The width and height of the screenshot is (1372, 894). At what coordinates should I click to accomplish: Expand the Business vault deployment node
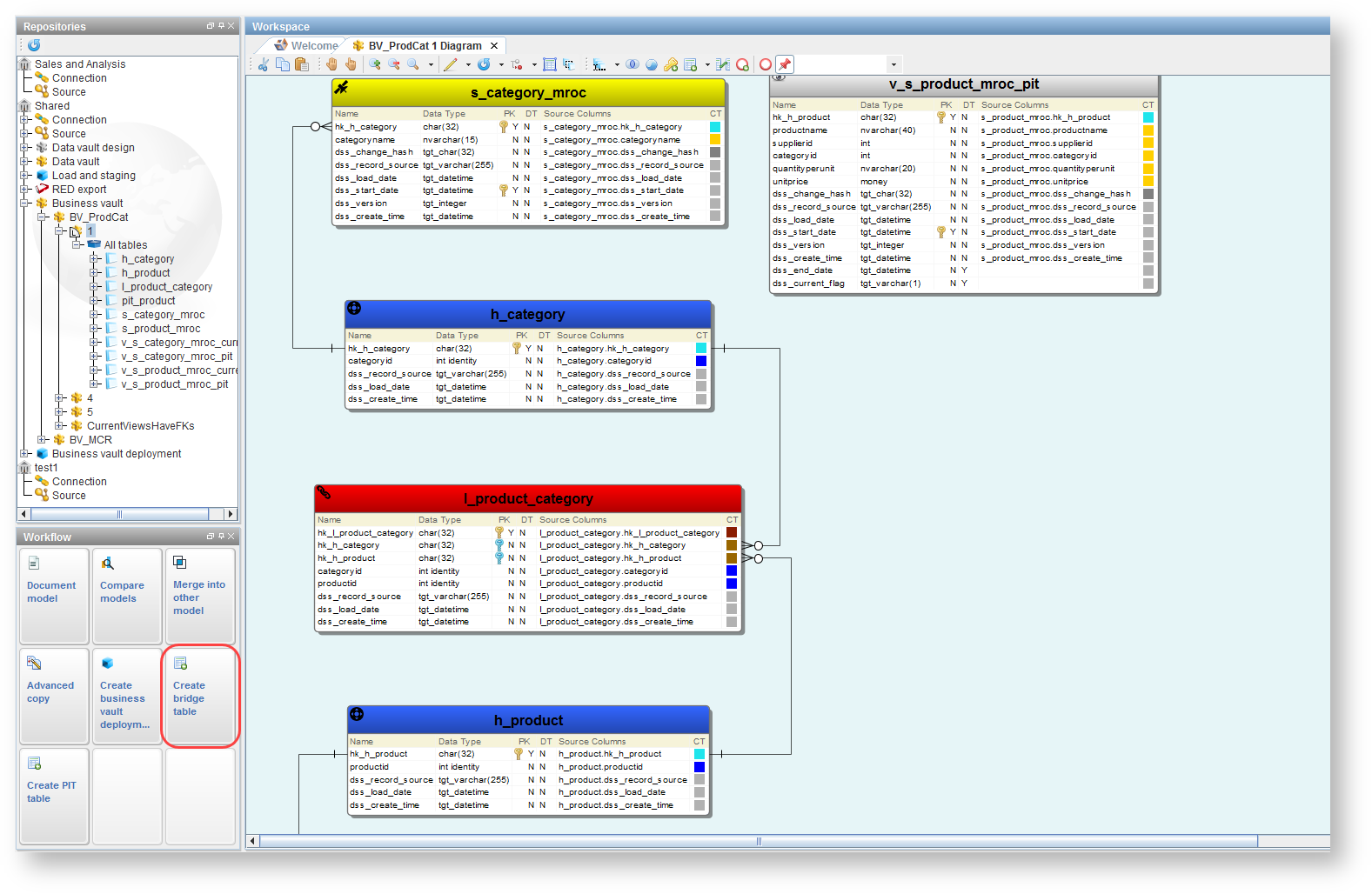pos(25,454)
